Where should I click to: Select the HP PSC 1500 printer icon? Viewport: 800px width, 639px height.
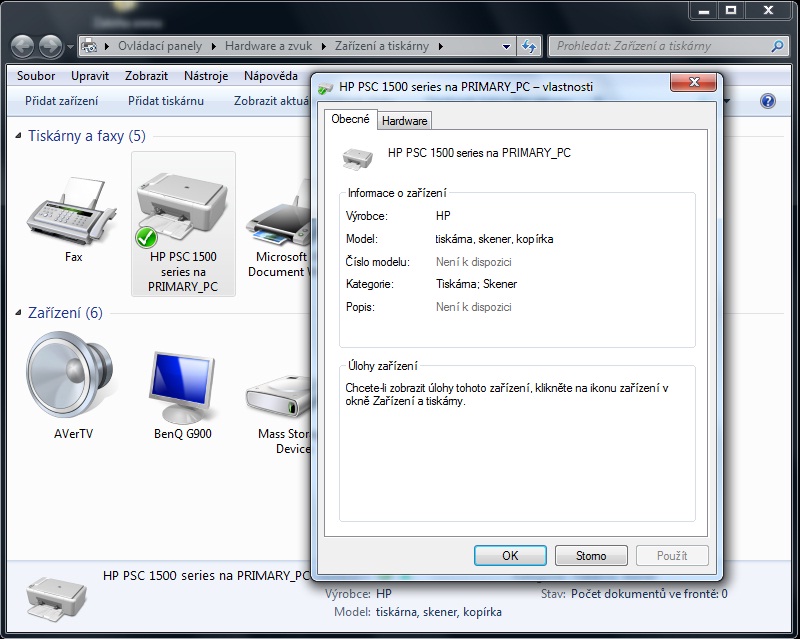coord(182,209)
